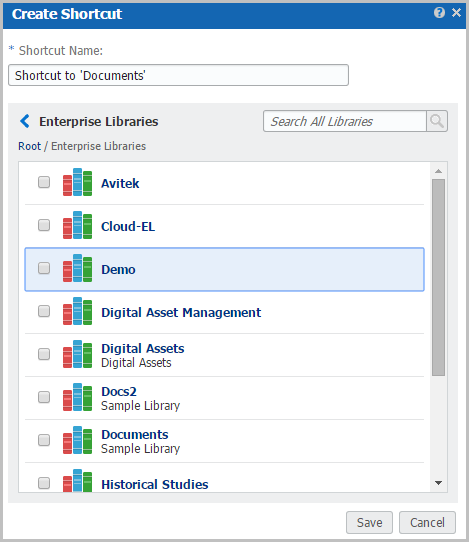Click the Historical Studies library icon
This screenshot has width=469, height=542.
(77, 481)
